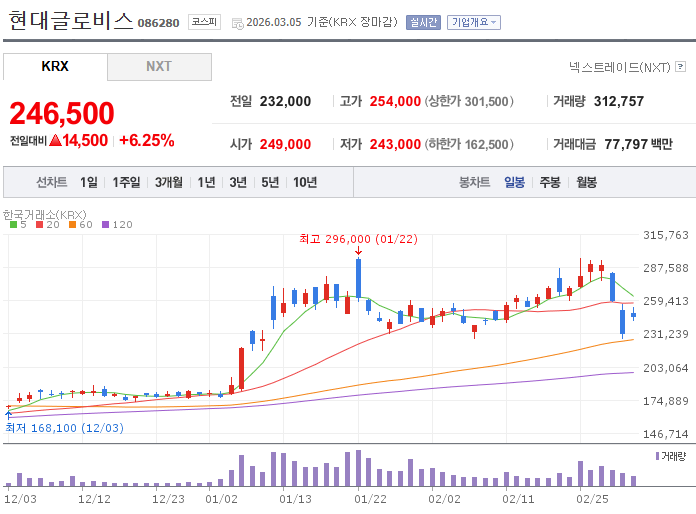The width and height of the screenshot is (696, 514).
Task: Click the 전일 232,000 value
Action: click(285, 101)
